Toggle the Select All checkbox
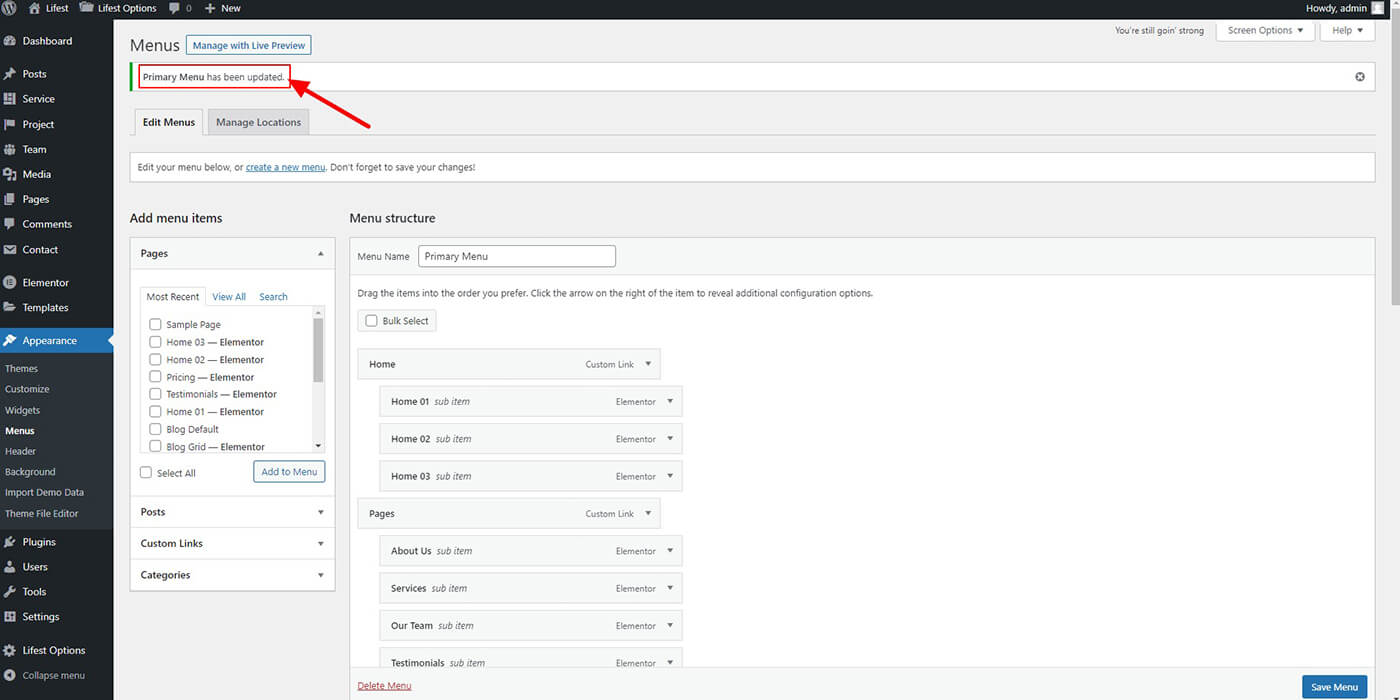1400x700 pixels. coord(146,473)
